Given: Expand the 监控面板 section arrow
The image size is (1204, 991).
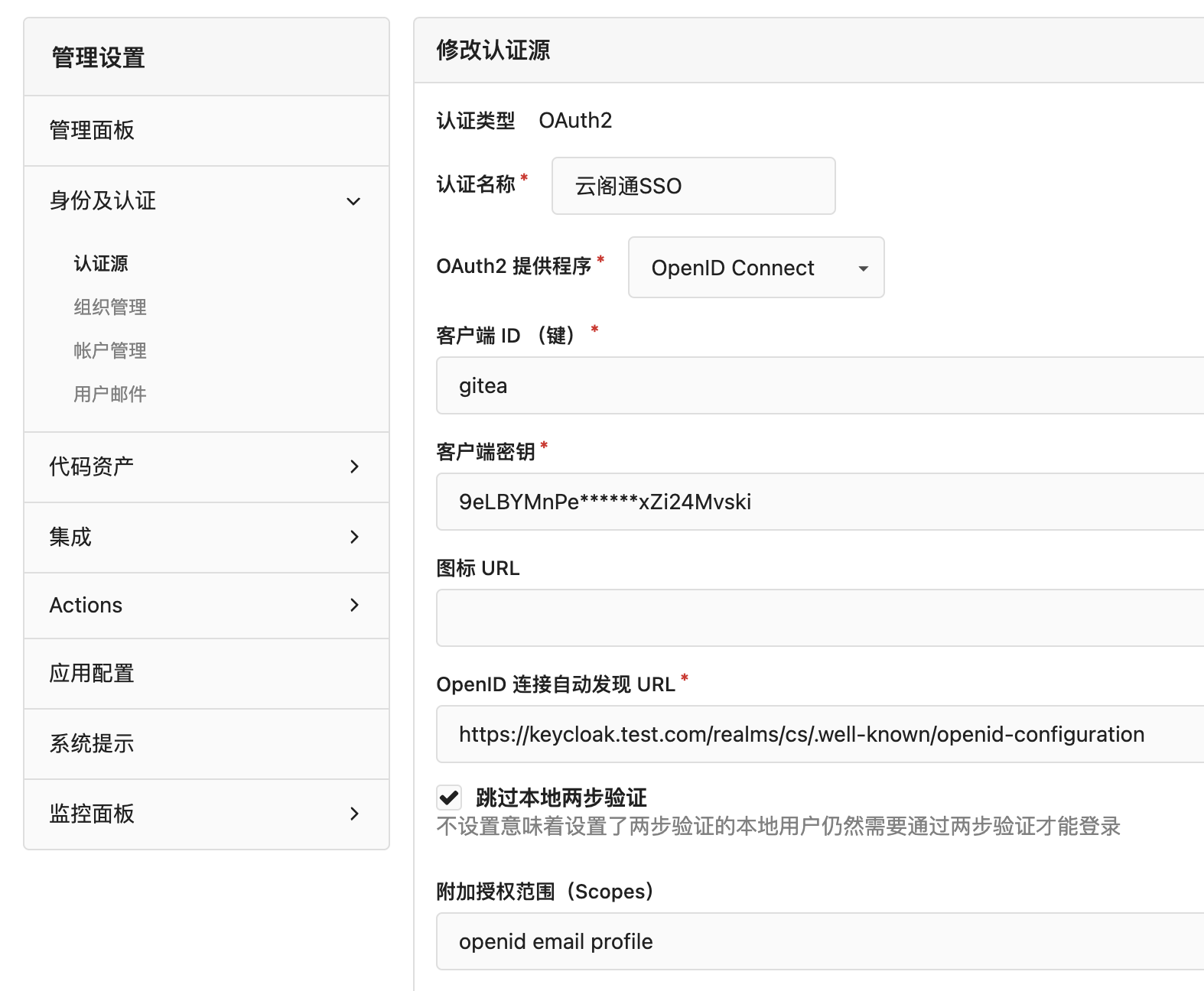Looking at the screenshot, I should click(x=353, y=814).
